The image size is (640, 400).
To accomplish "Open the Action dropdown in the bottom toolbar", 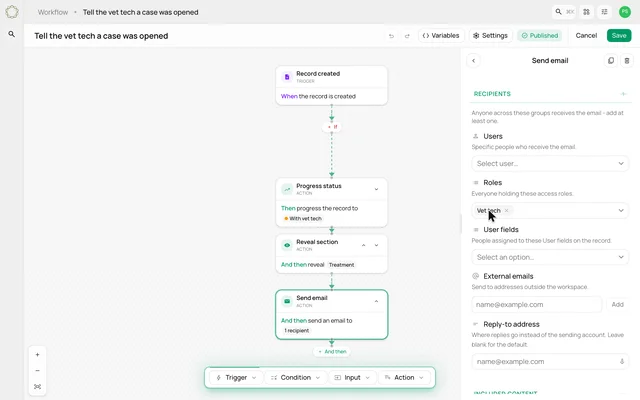I will (404, 378).
